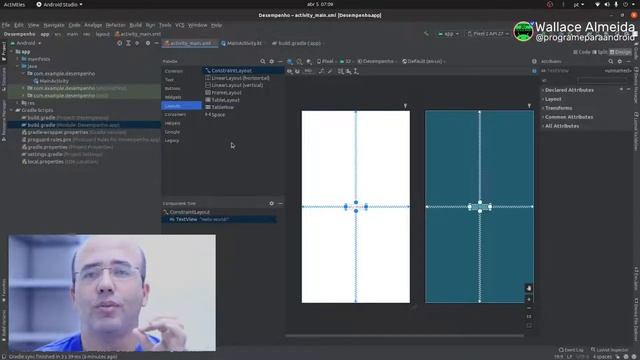The height and width of the screenshot is (360, 640).
Task: Select the design surface layers icon
Action: click(x=289, y=61)
